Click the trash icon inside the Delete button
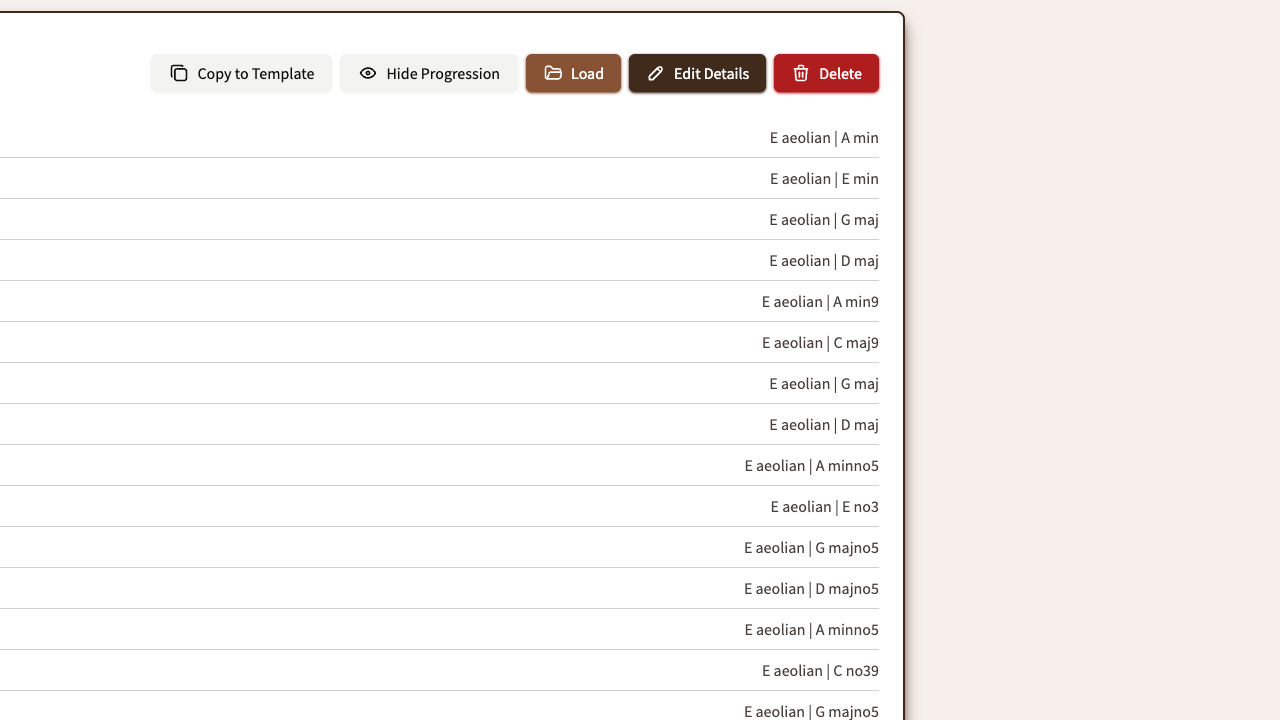The width and height of the screenshot is (1280, 720). (x=800, y=73)
